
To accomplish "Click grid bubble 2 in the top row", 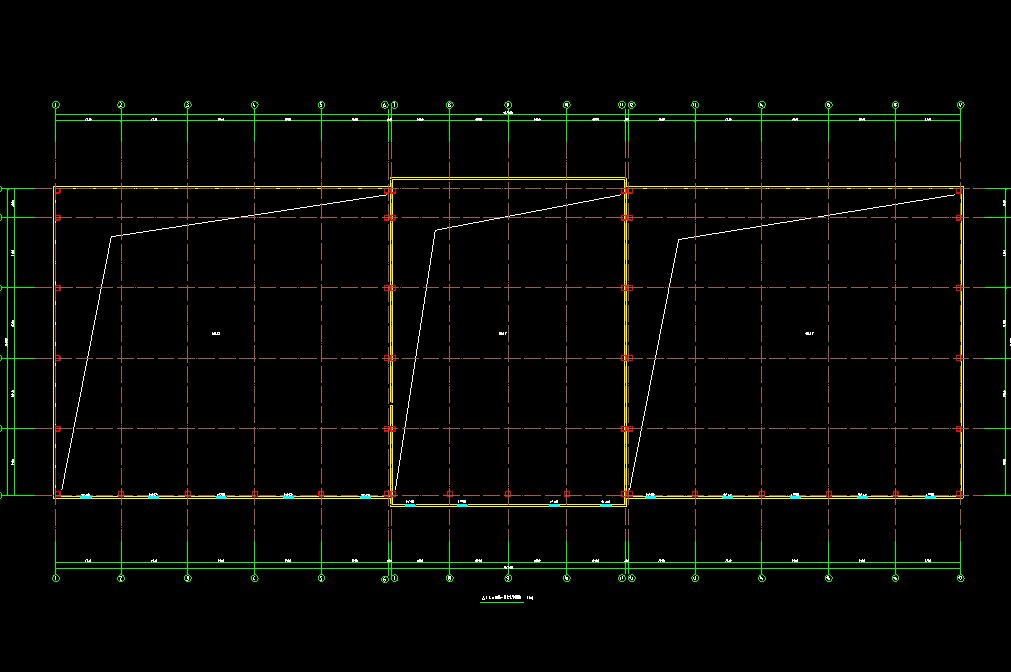I will [x=121, y=104].
